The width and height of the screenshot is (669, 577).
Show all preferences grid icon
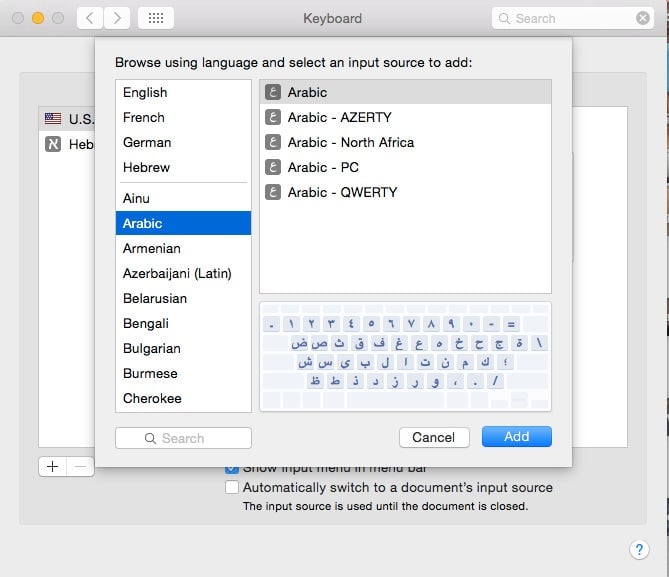click(156, 18)
